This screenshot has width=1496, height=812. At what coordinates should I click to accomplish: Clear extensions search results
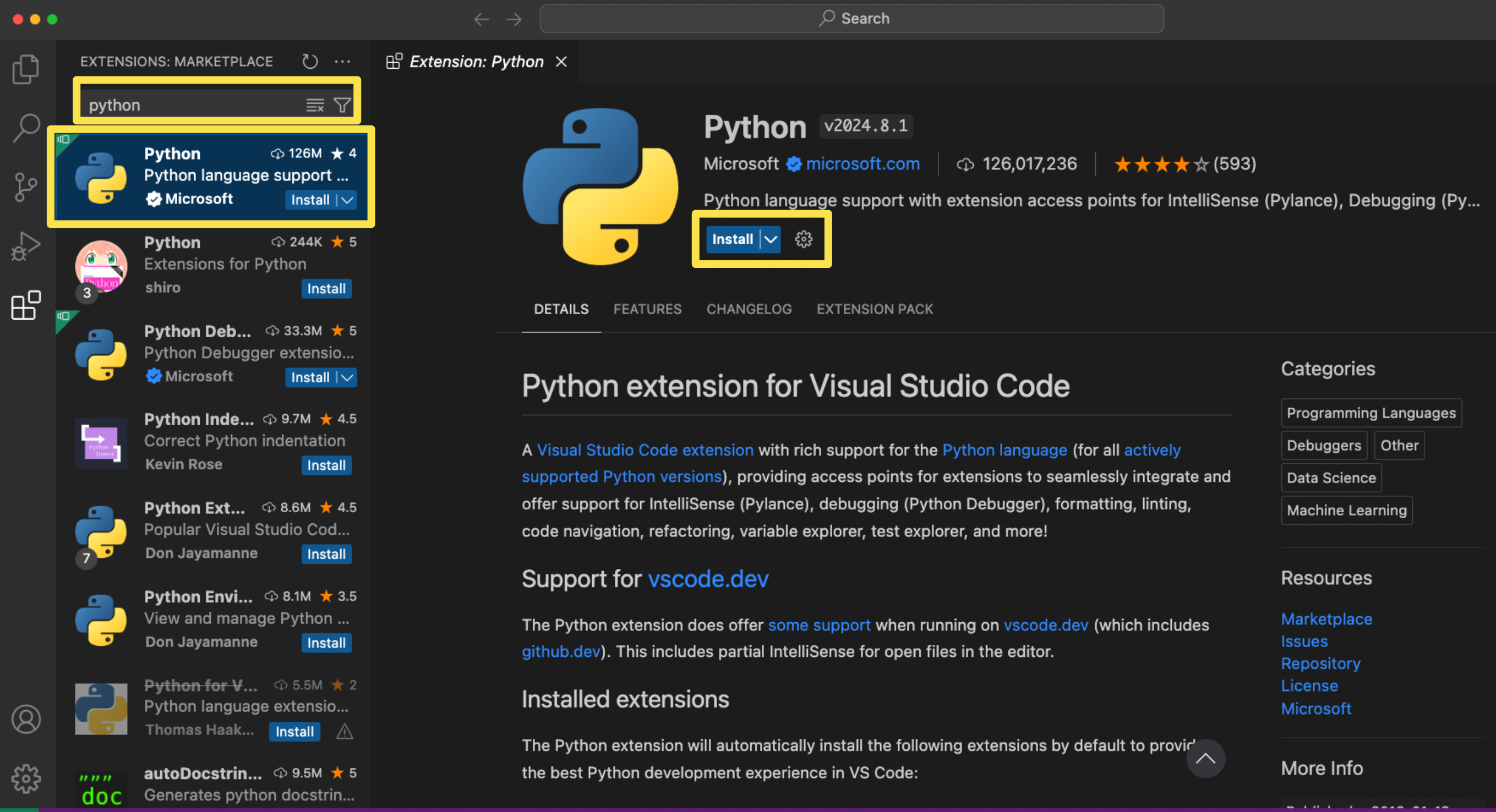point(315,105)
